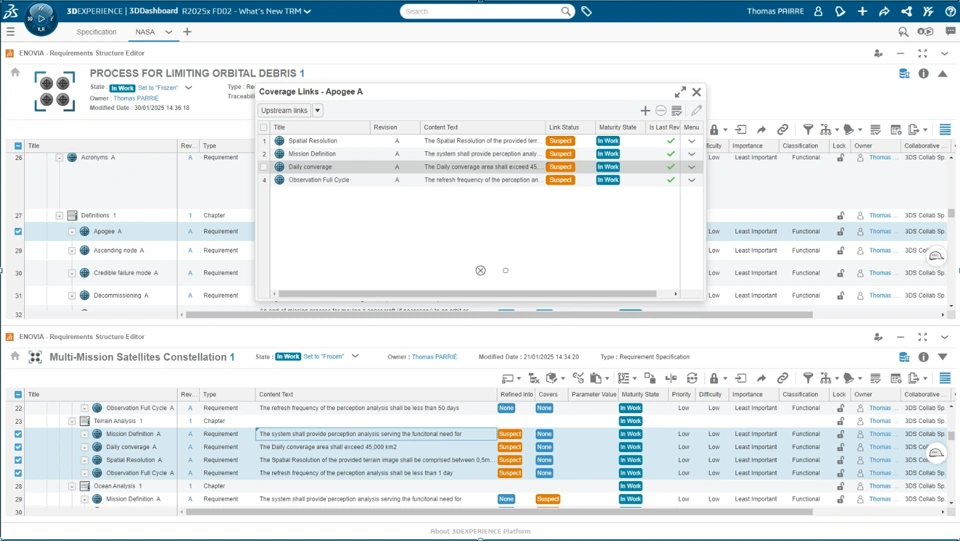The width and height of the screenshot is (960, 541).
Task: Collapse the Ocean Analysis 1 chapter
Action: (72, 486)
